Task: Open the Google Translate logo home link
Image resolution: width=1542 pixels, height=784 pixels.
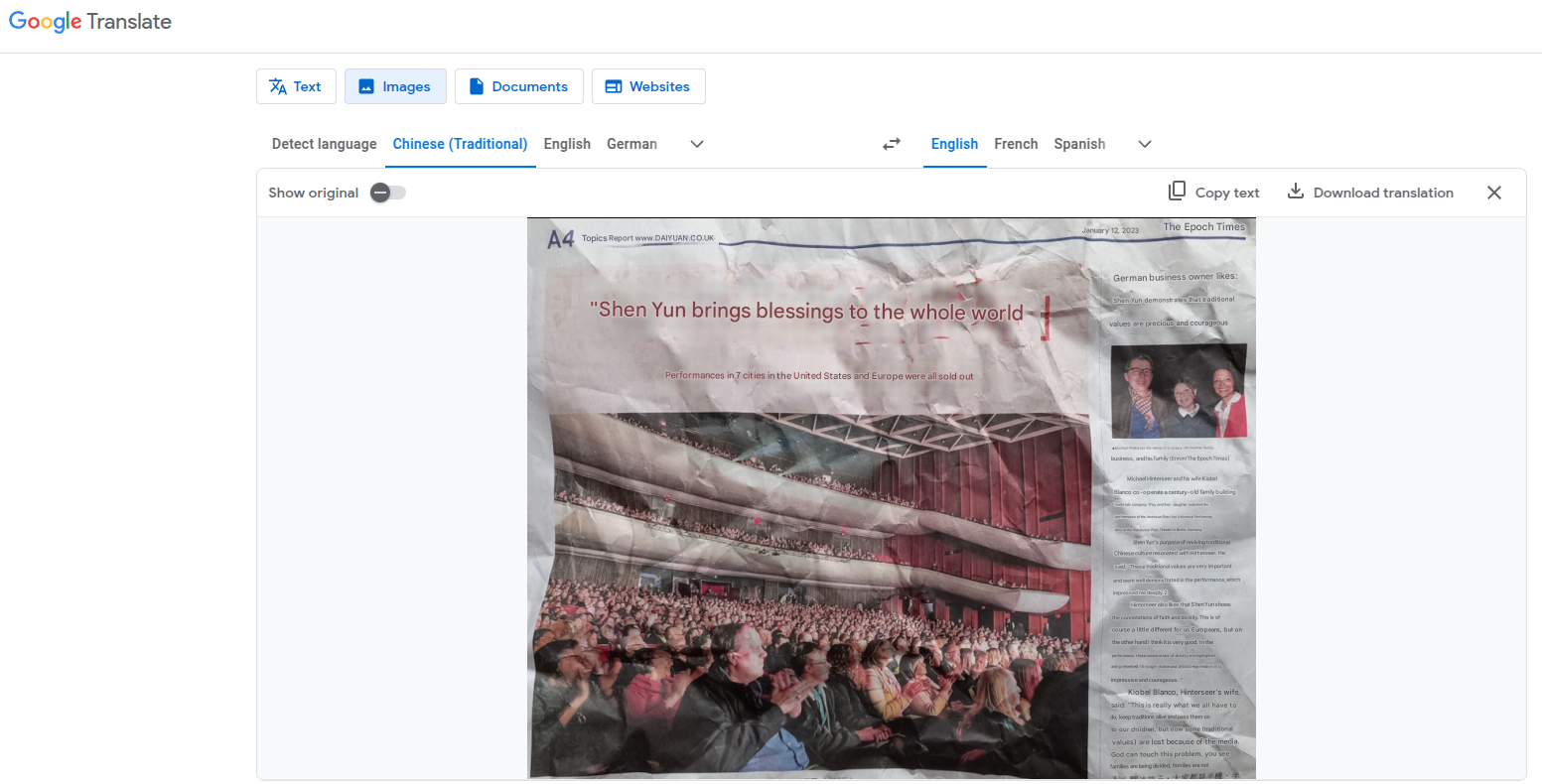Action: [x=90, y=22]
